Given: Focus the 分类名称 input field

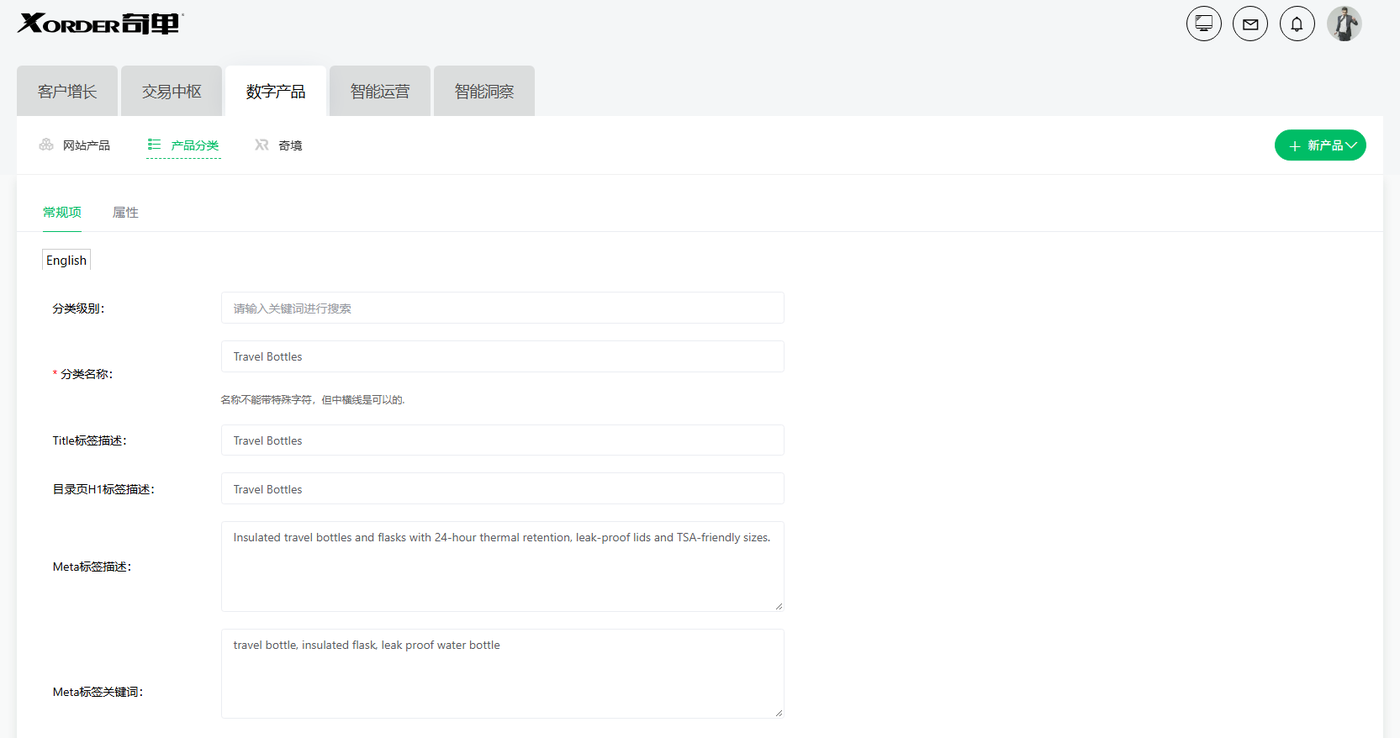Looking at the screenshot, I should (502, 356).
